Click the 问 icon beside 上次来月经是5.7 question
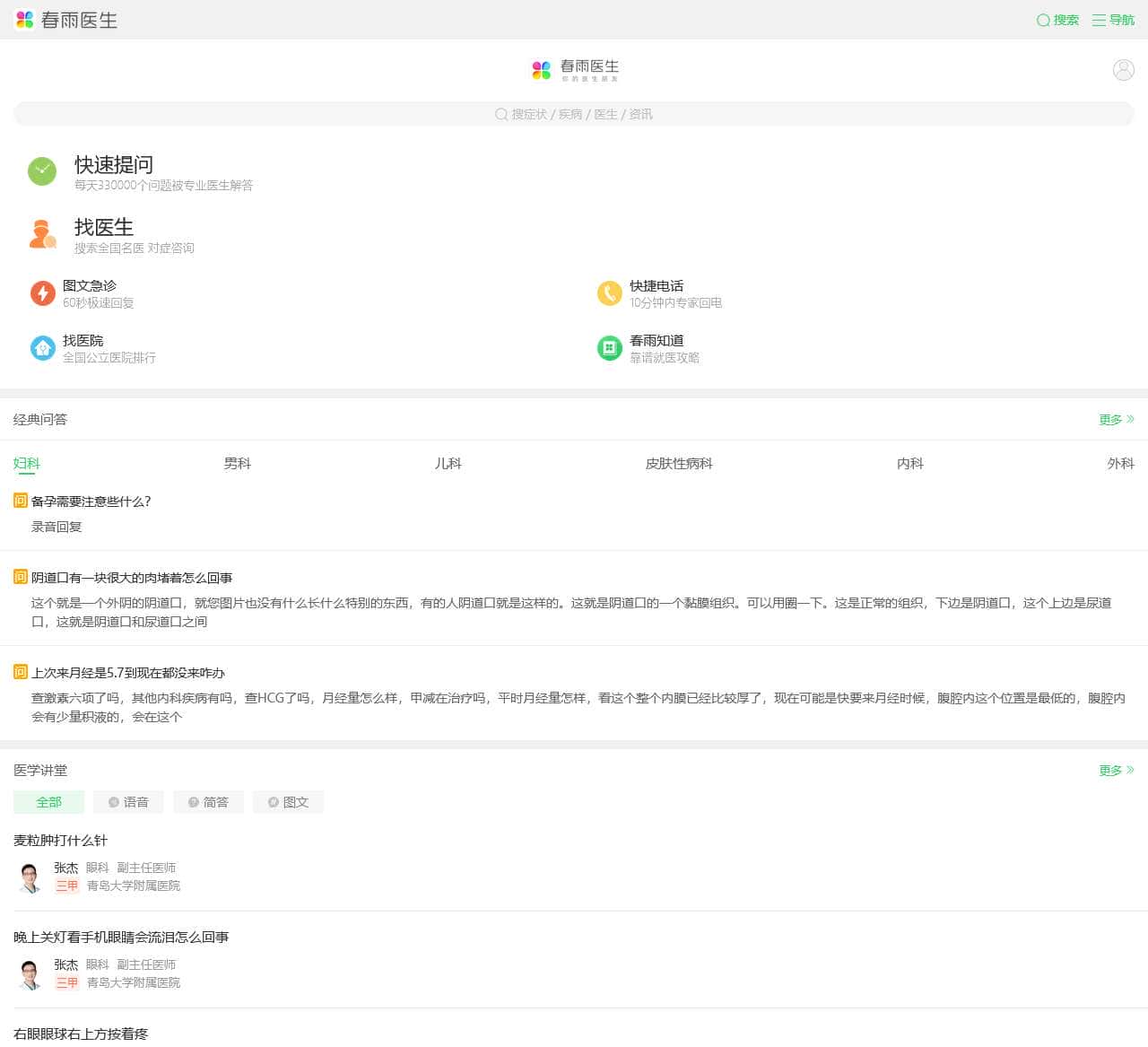Viewport: 1148px width, 1047px height. [x=21, y=672]
